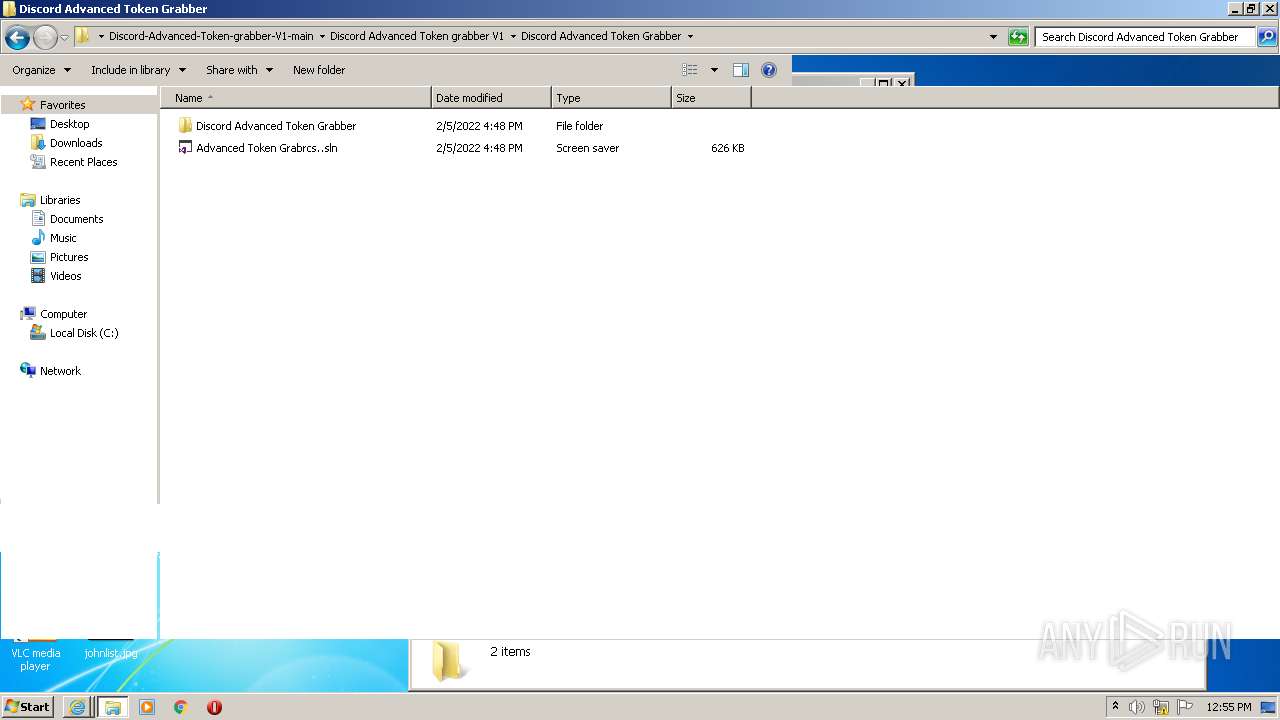1280x720 pixels.
Task: Launch Windows Media Player from taskbar
Action: click(147, 707)
